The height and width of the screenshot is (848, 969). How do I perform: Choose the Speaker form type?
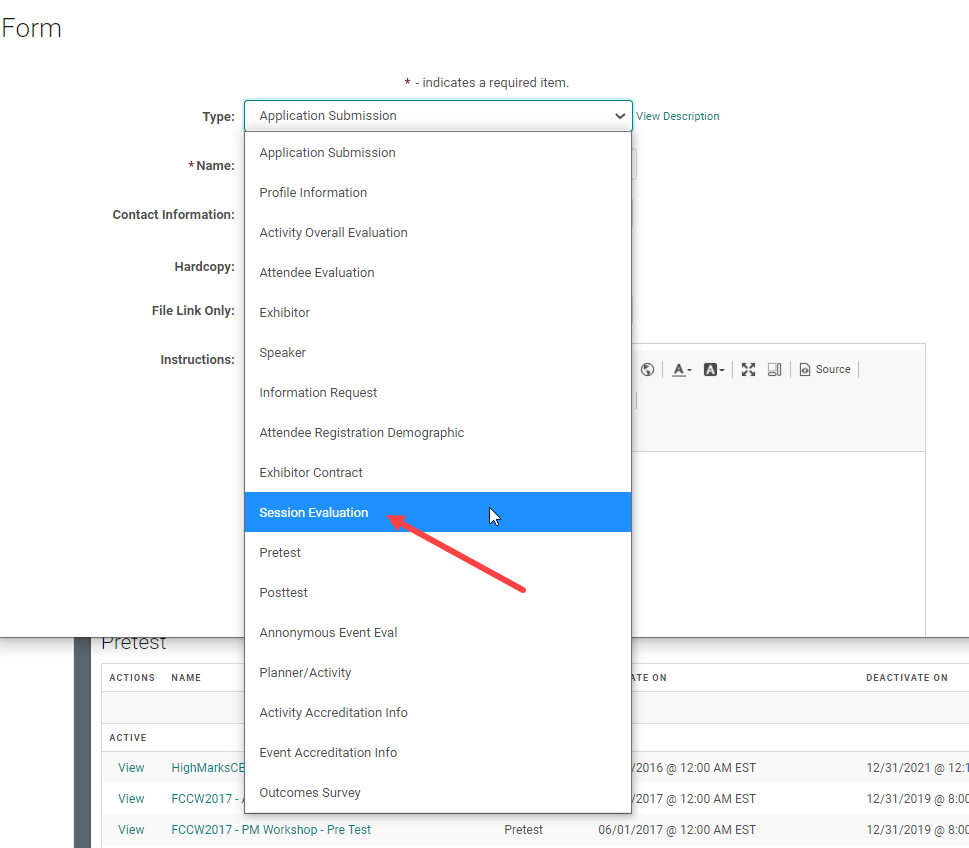tap(282, 353)
